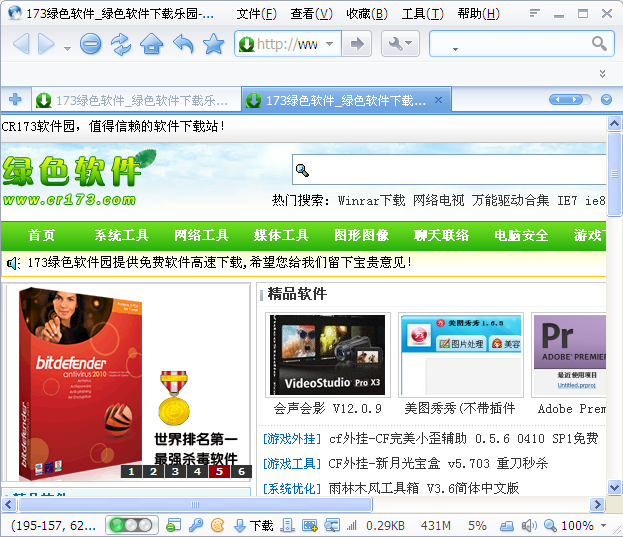Expand the address bar URL dropdown
The width and height of the screenshot is (623, 537).
330,44
